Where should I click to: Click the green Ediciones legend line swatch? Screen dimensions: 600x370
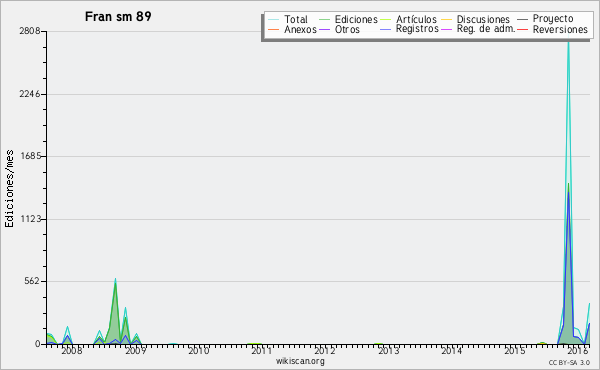[x=324, y=19]
